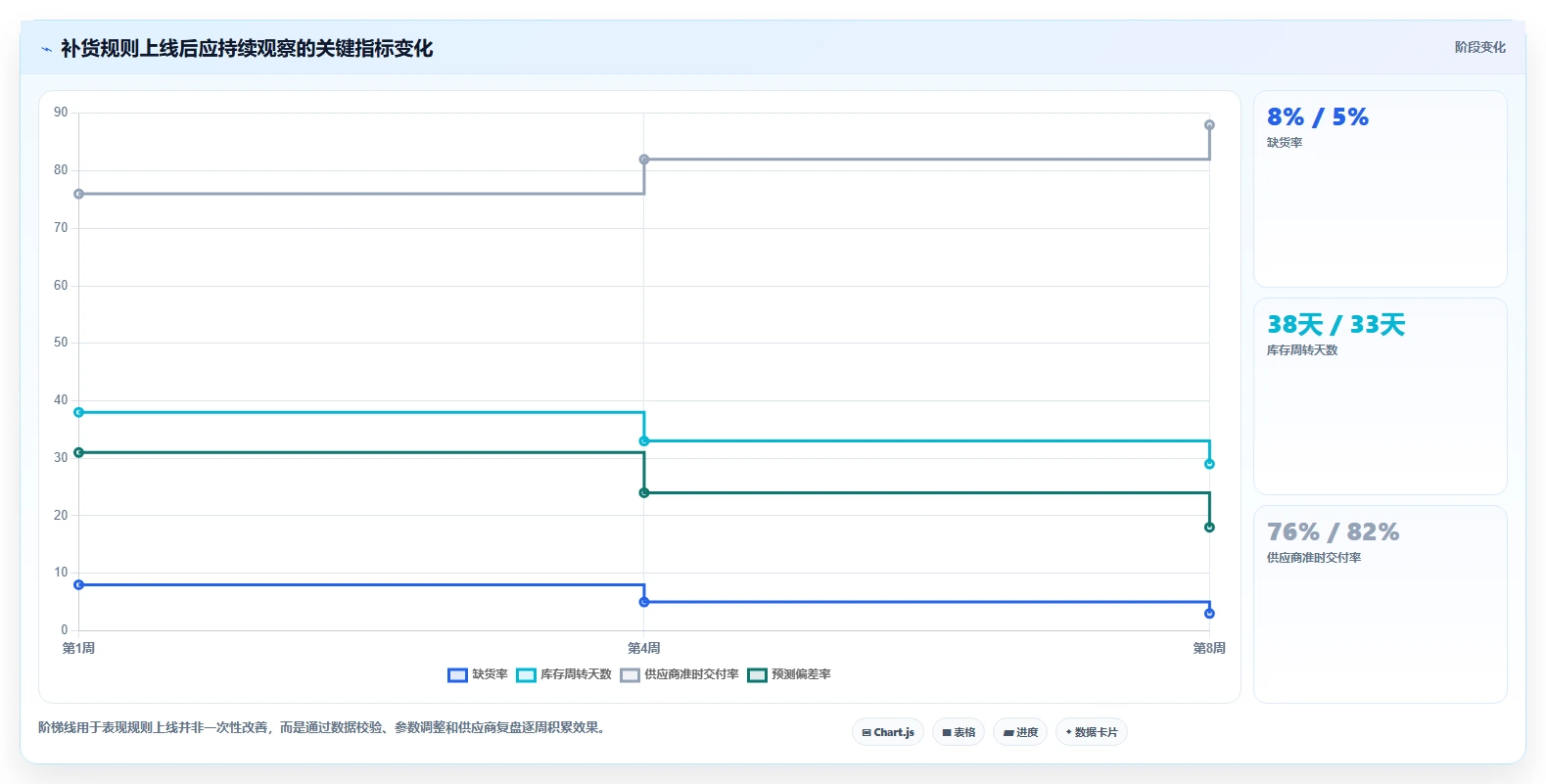Screen dimensions: 1546x784
Task: Click the 阶段变化 label in header
Action: click(x=1479, y=47)
